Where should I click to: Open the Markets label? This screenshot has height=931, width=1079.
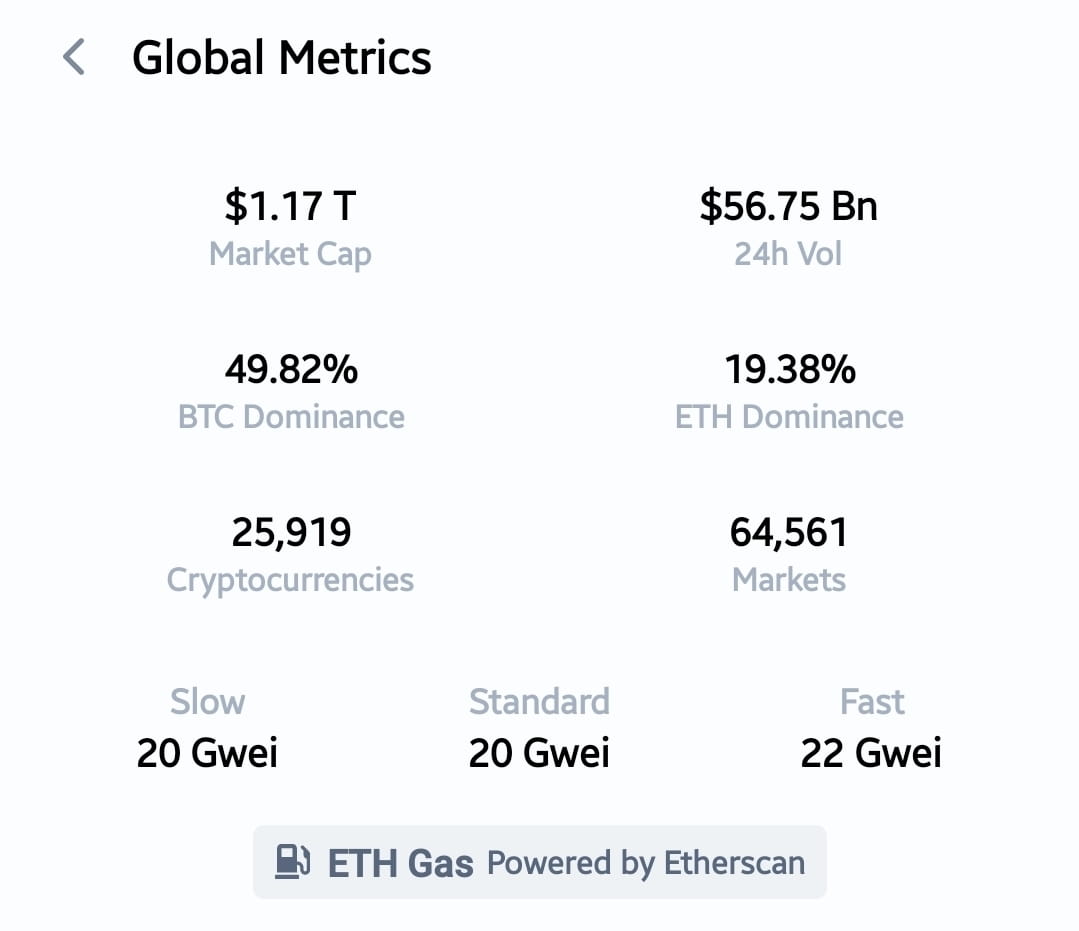[x=789, y=579]
